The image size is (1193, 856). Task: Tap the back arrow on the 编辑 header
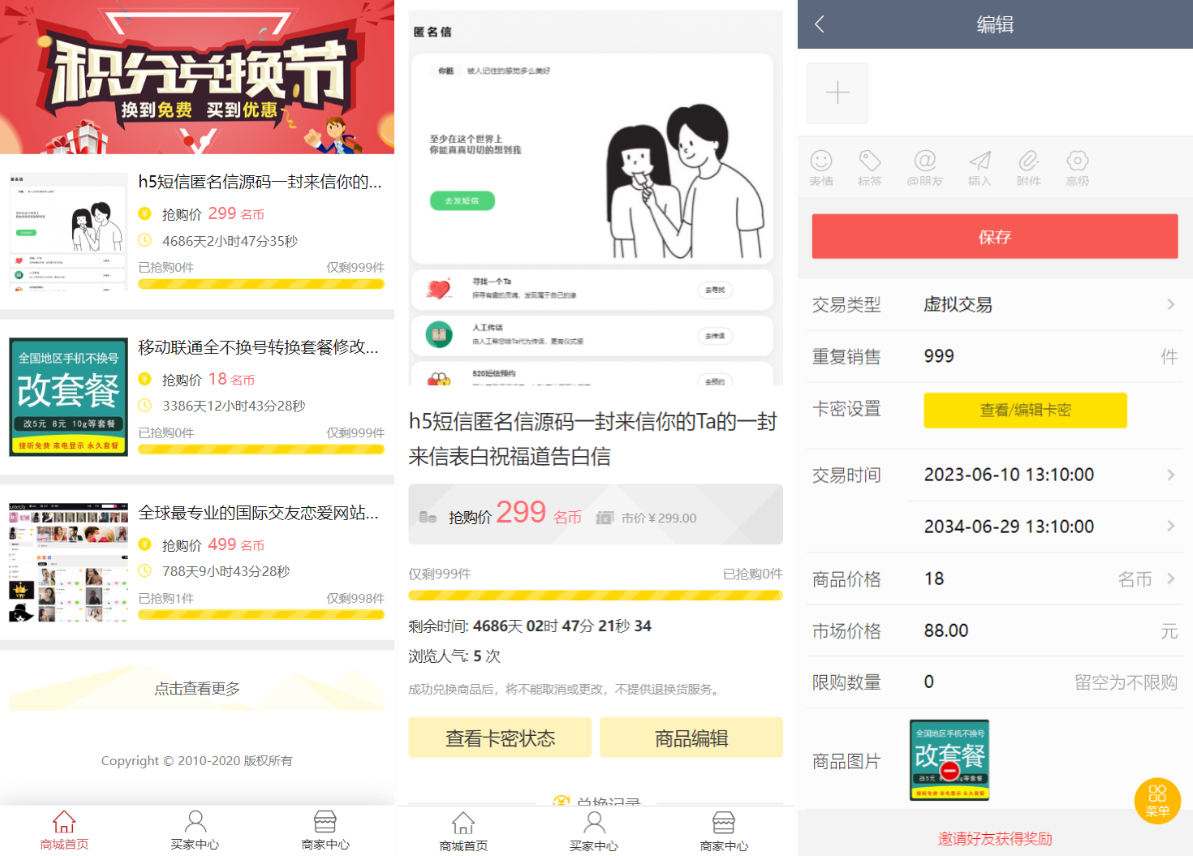coord(817,23)
